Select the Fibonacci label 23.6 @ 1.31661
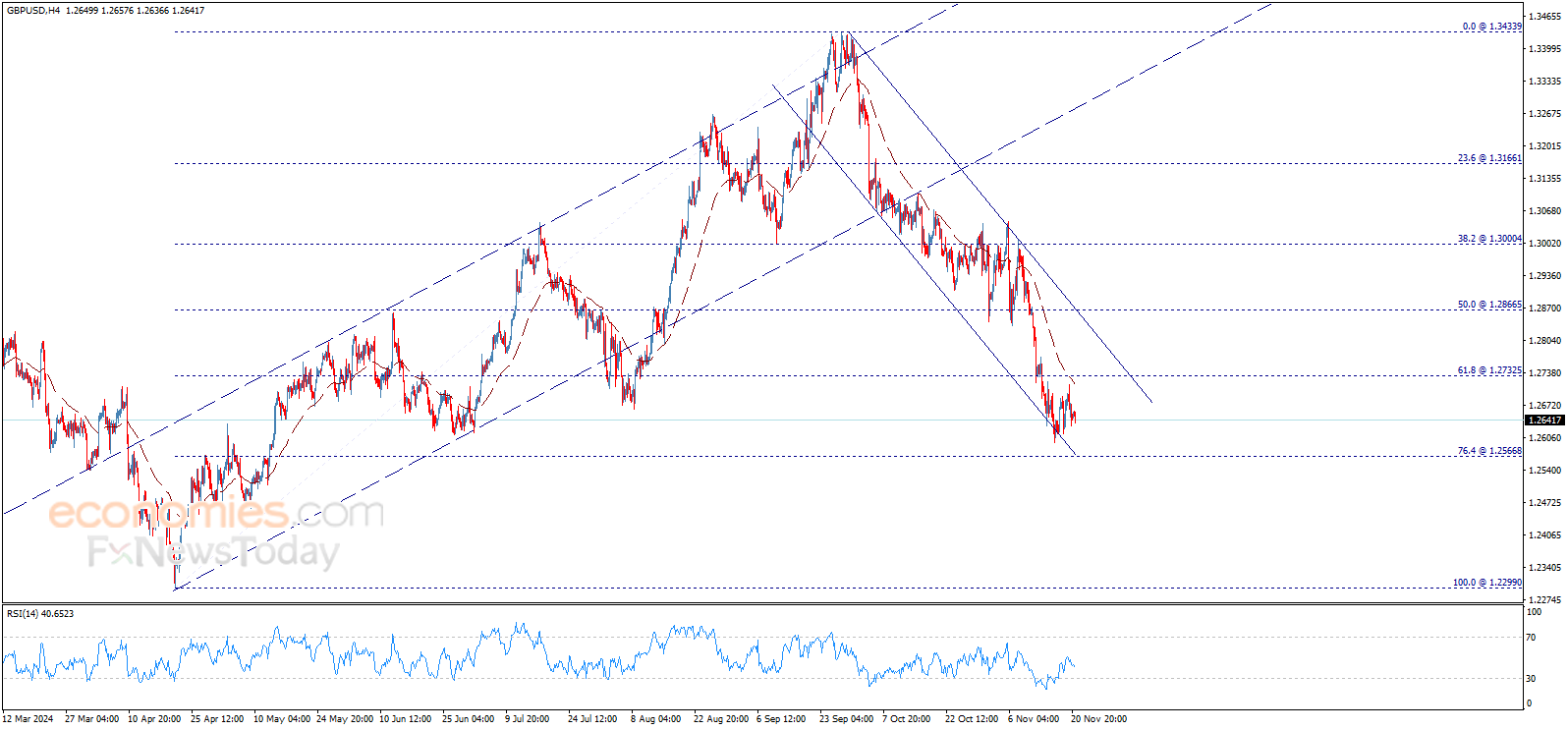This screenshot has width=1568, height=730. [1489, 158]
